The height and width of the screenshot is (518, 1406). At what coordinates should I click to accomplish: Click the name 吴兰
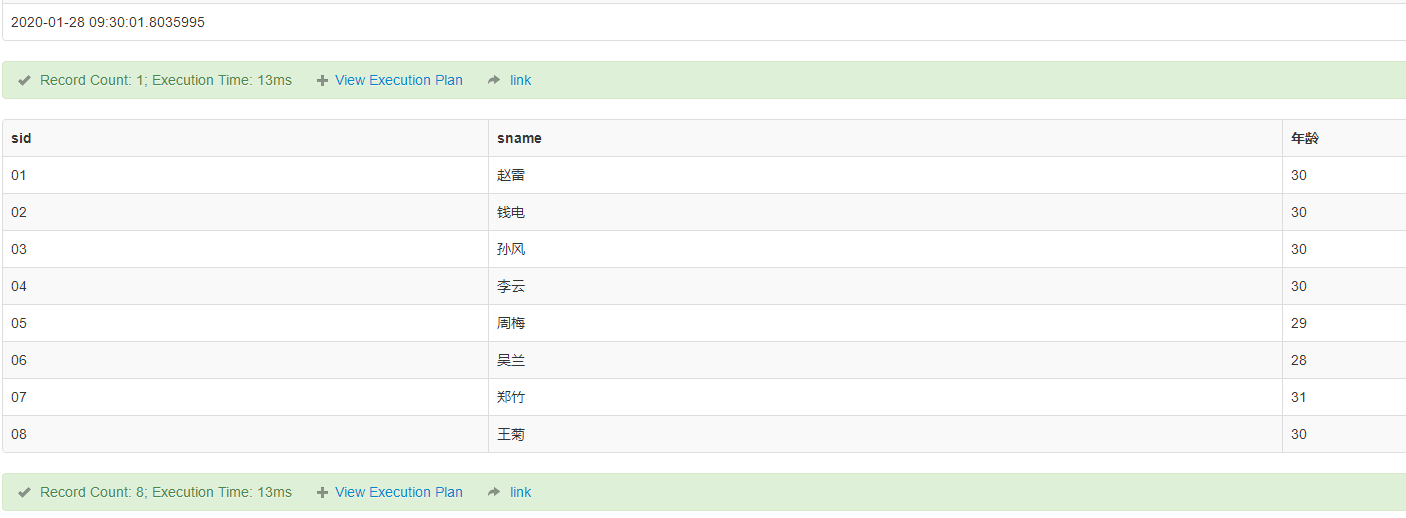click(x=511, y=360)
